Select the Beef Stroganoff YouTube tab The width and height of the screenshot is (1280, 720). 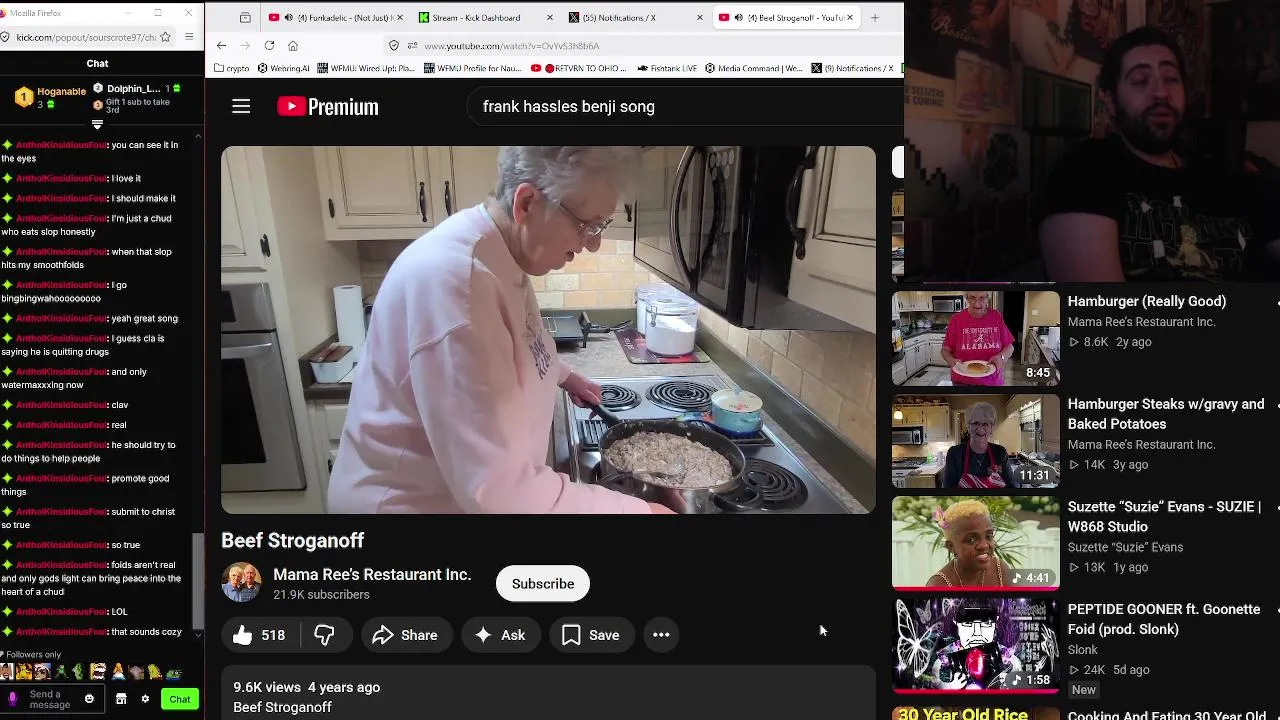tap(786, 17)
